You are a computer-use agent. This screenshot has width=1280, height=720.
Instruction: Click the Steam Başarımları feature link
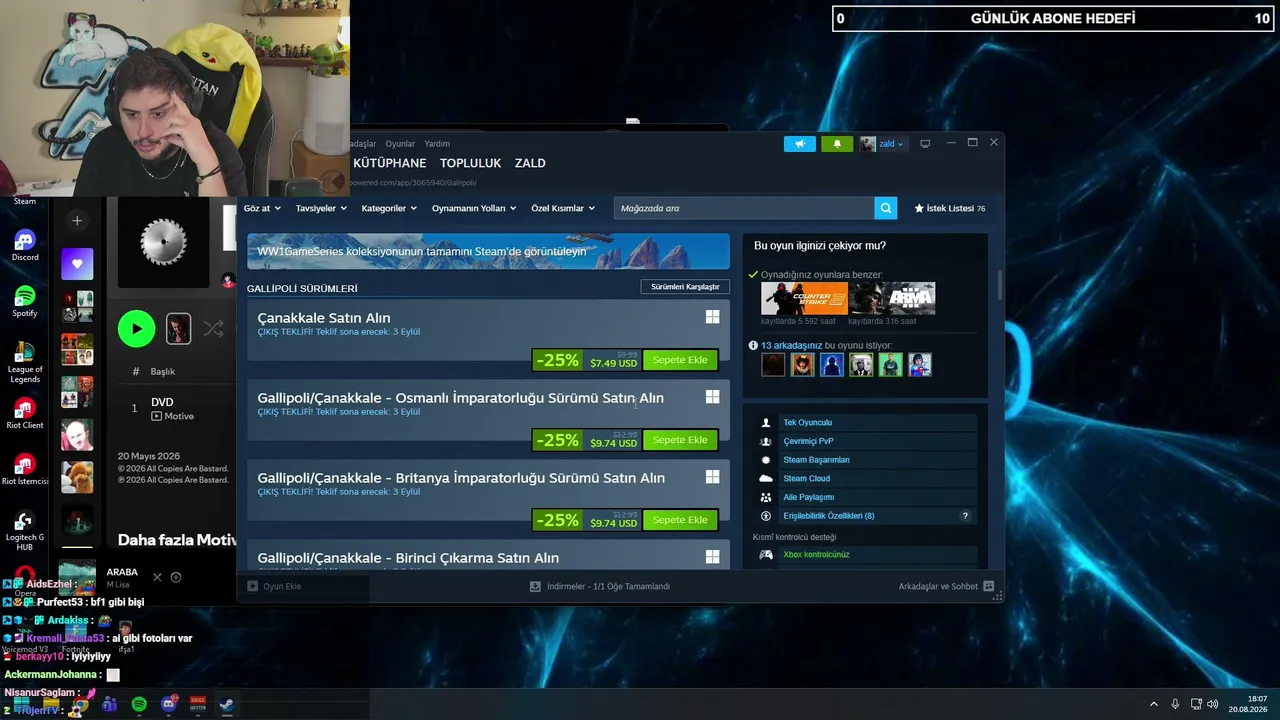pos(816,460)
